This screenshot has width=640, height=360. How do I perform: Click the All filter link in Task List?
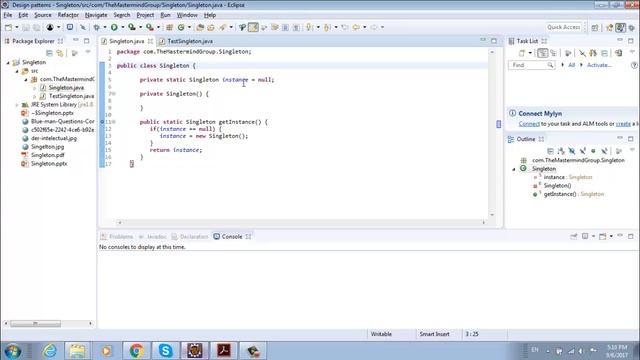tap(571, 65)
